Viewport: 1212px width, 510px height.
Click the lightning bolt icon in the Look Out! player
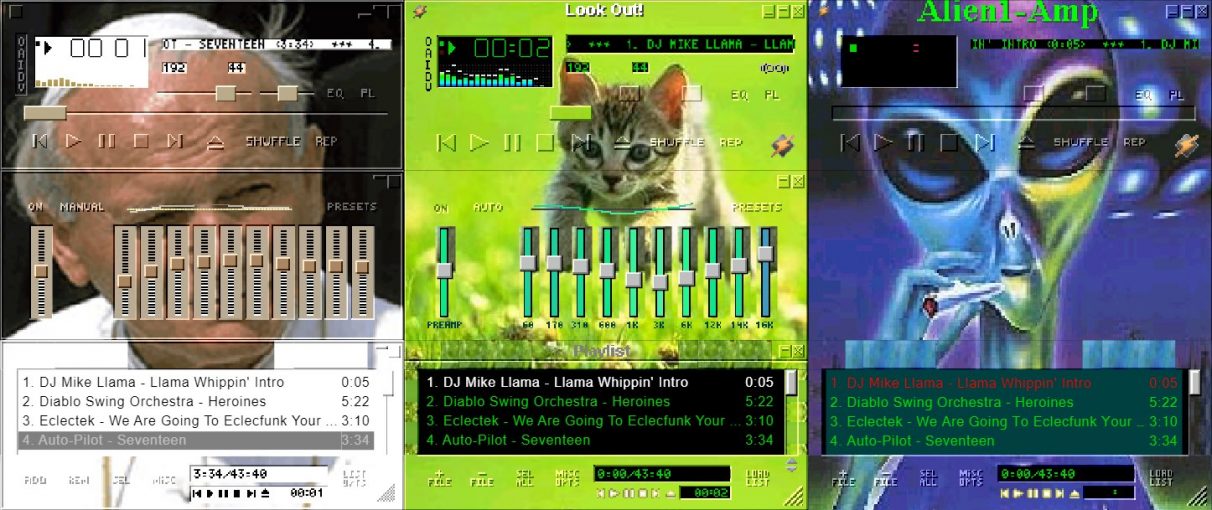[x=782, y=145]
